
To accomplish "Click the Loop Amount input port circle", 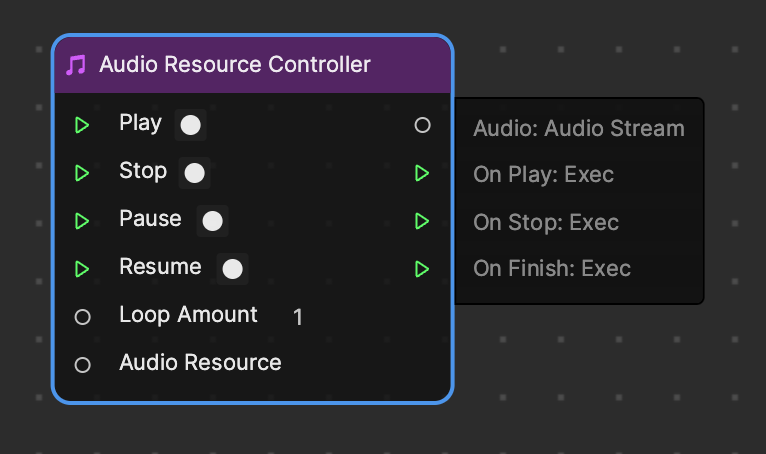I will [83, 317].
